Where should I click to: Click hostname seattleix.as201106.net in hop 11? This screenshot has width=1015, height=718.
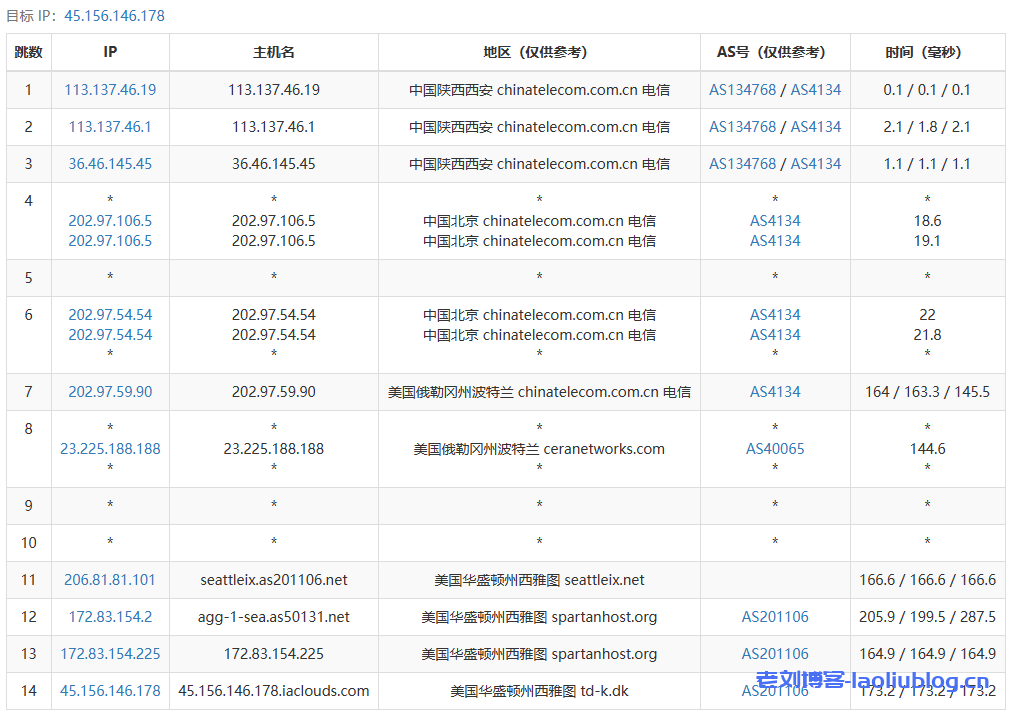coord(274,580)
